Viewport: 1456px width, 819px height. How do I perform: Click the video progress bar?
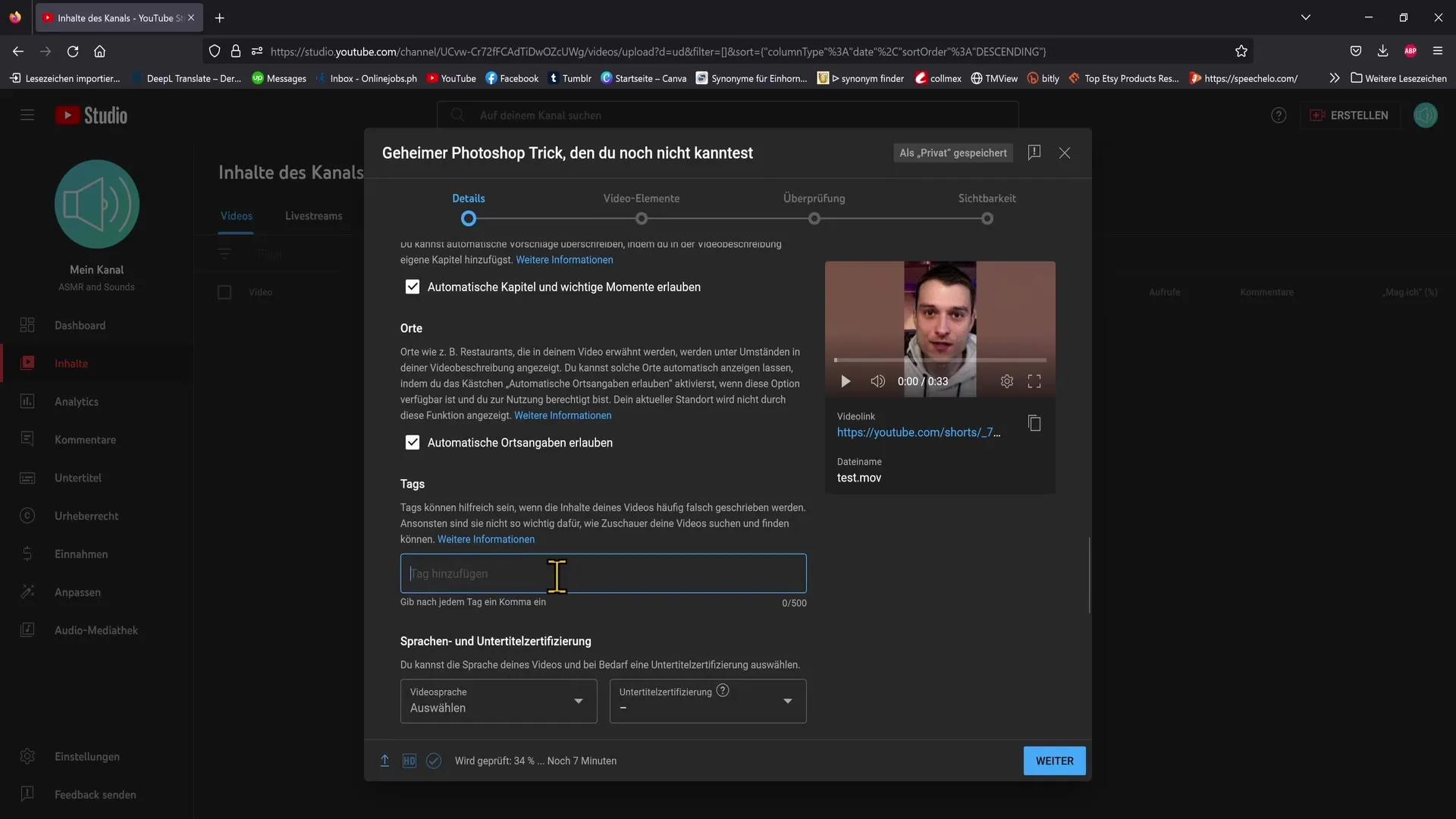(940, 359)
